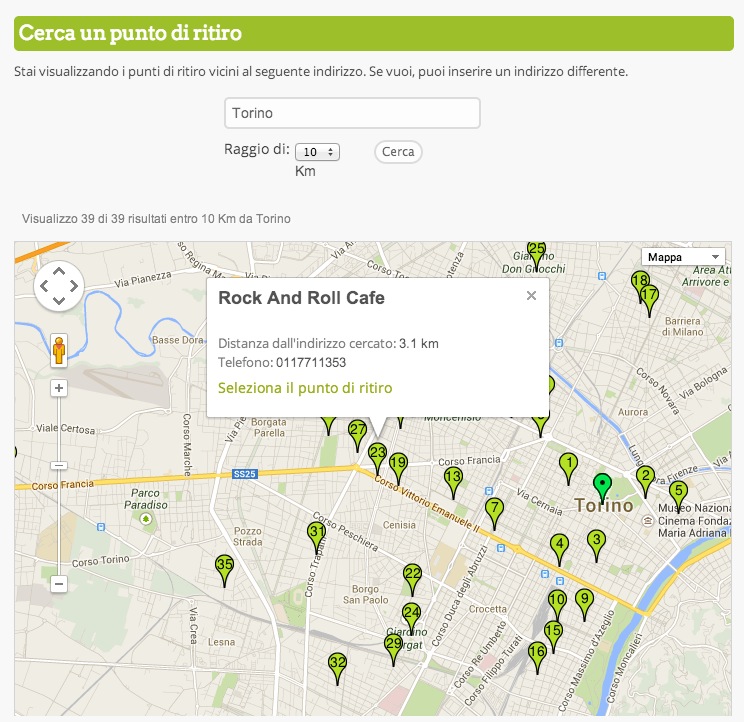
Task: Click the Street View pegman icon
Action: 59,350
